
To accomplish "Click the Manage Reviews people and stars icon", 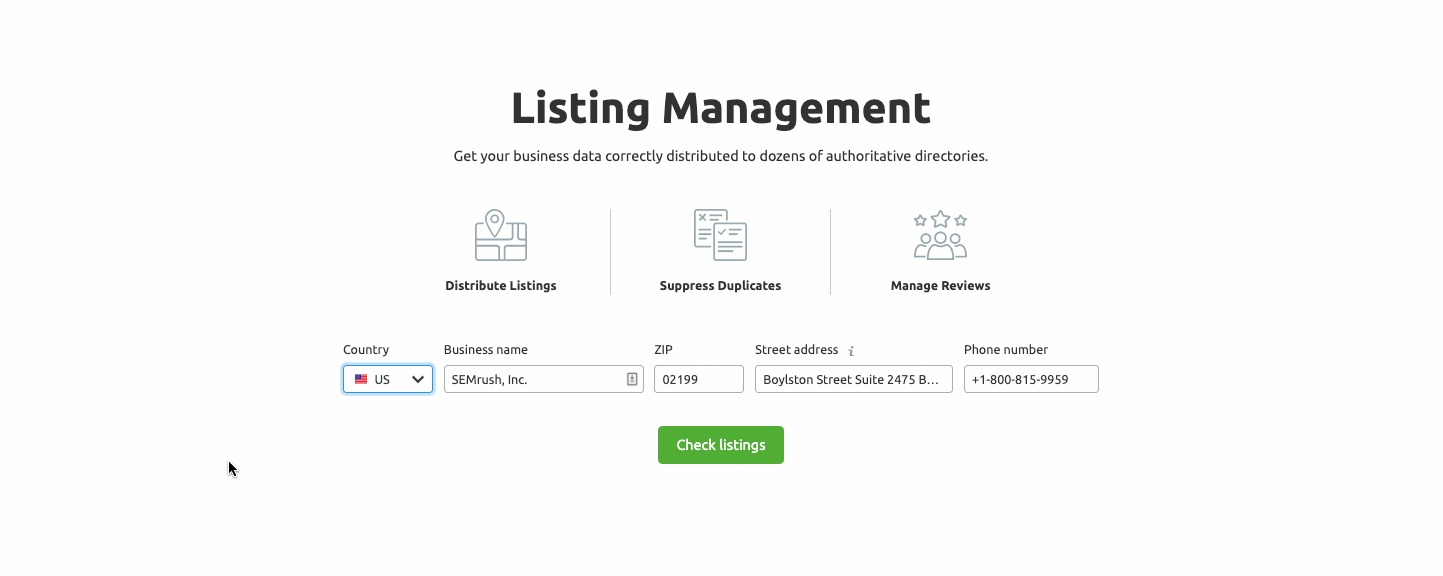I will (940, 236).
